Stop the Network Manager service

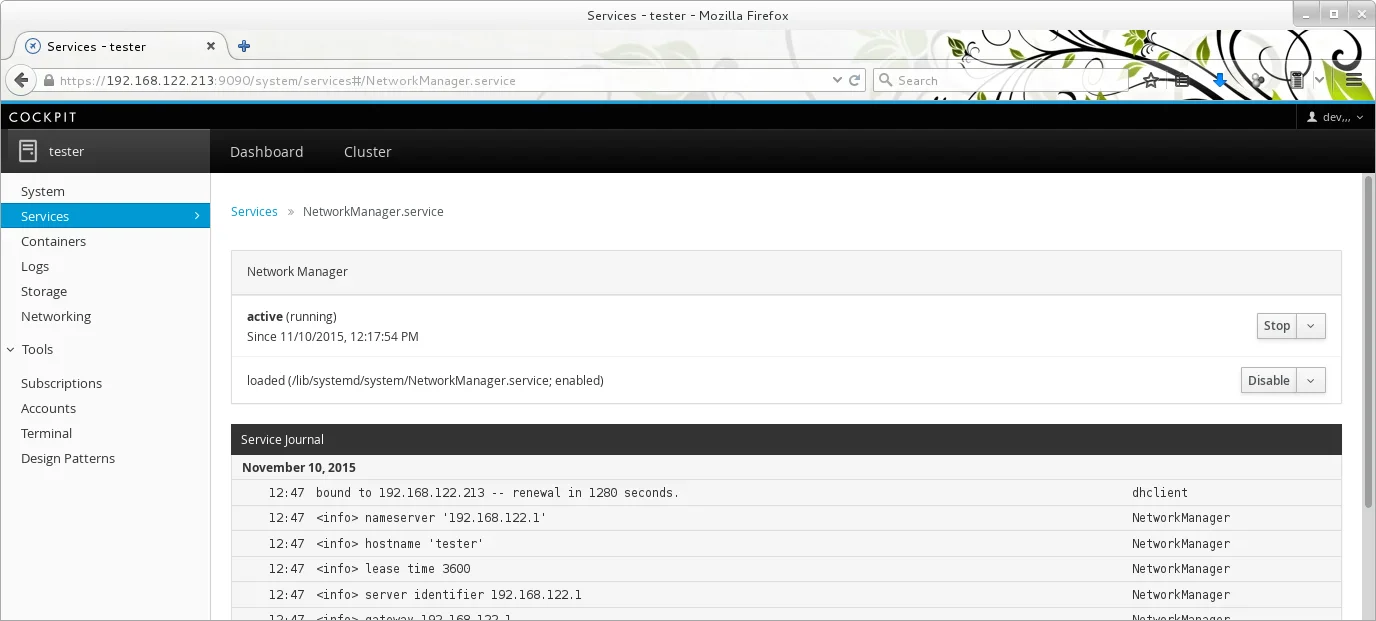click(x=1276, y=326)
